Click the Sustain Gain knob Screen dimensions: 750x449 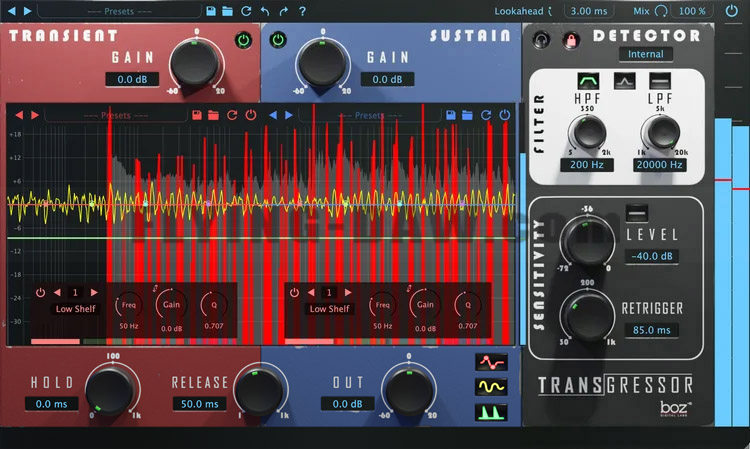(322, 63)
